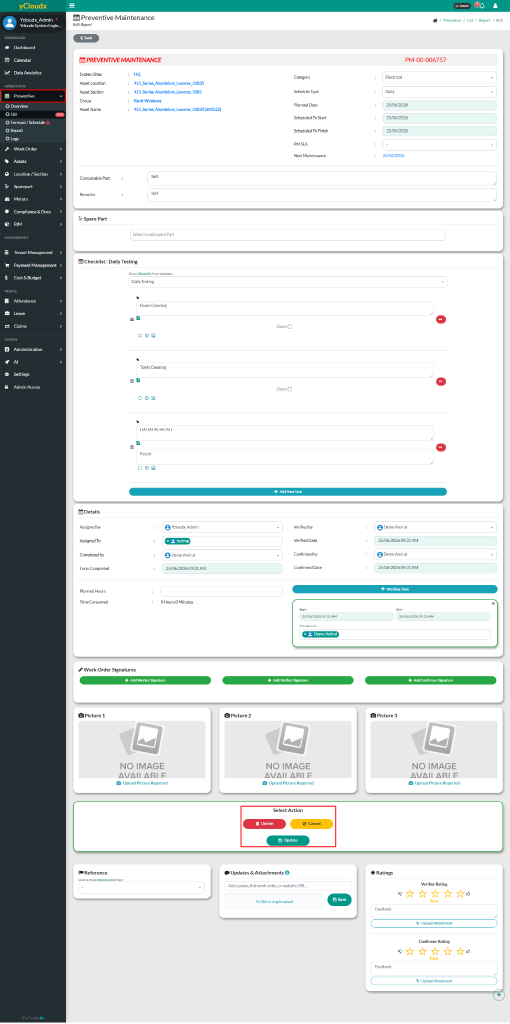
Task: Open the Schedule Type dropdown showing Daily
Action: click(x=441, y=92)
